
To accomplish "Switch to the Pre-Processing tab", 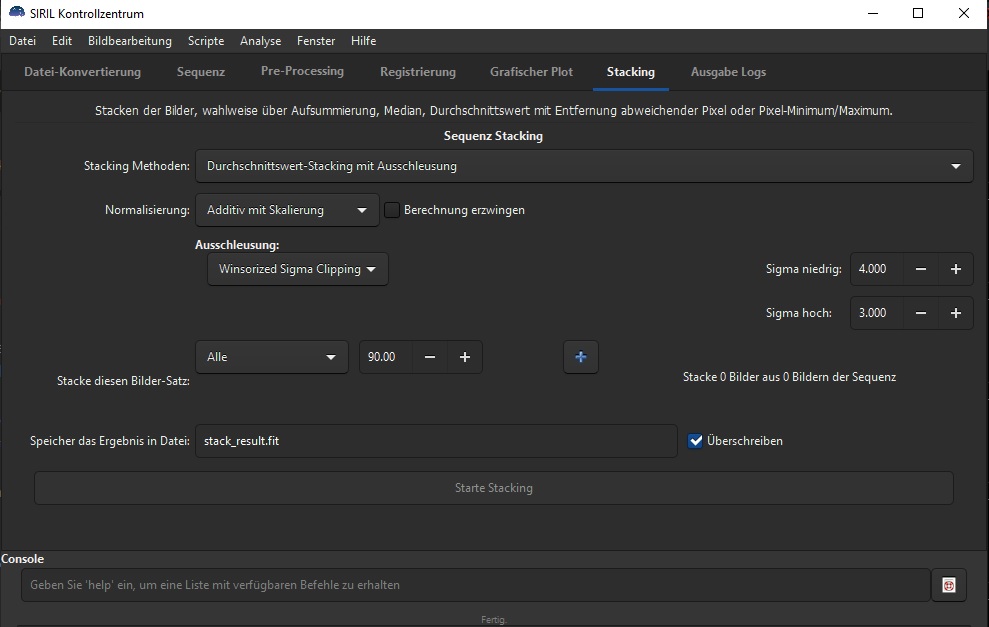I will coord(302,72).
